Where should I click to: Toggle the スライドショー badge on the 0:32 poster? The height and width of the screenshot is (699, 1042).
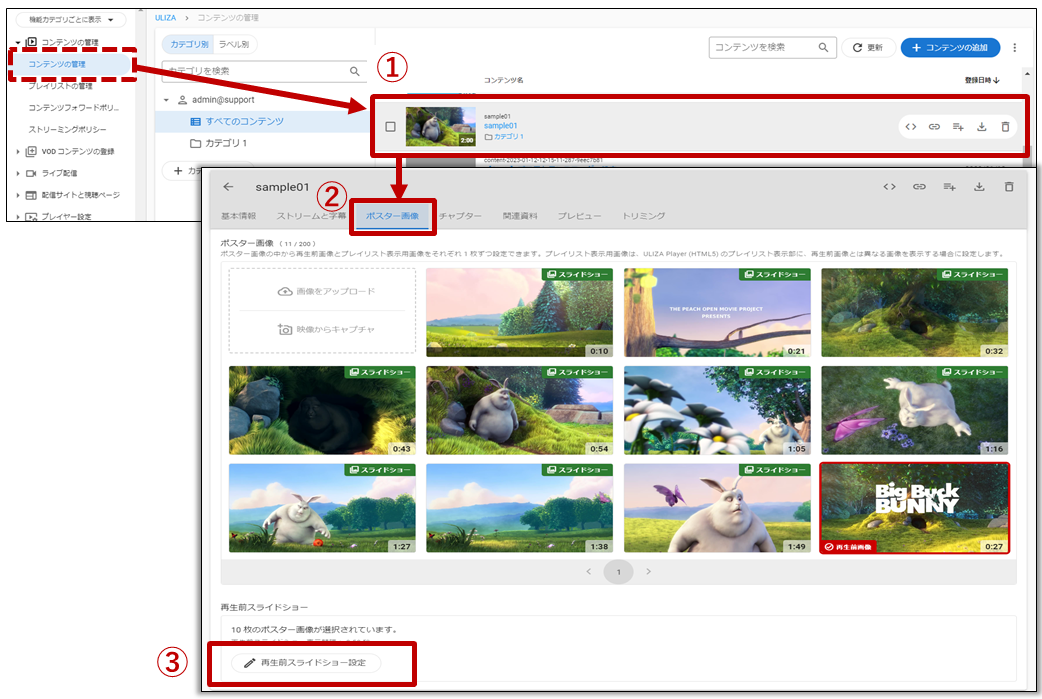point(973,274)
